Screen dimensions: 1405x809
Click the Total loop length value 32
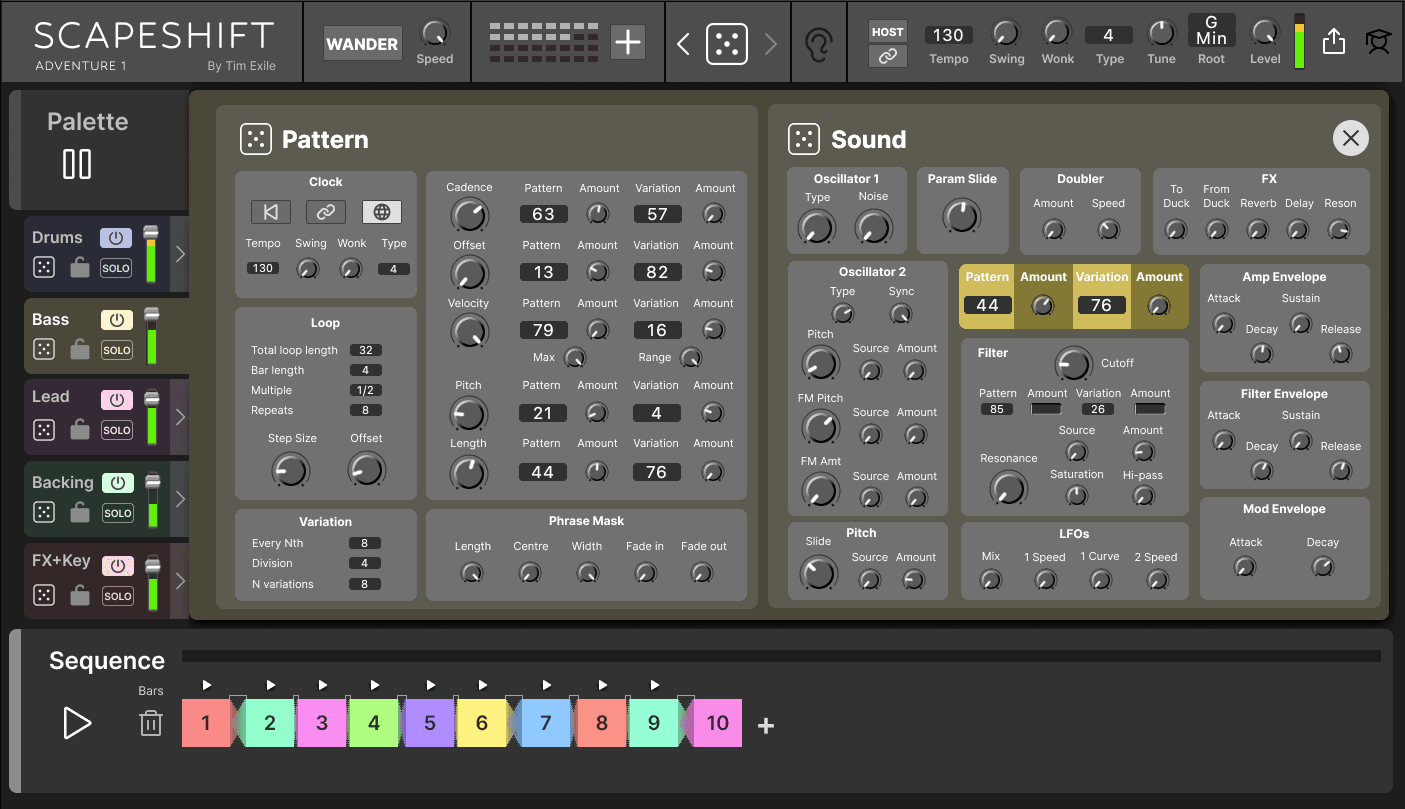click(x=365, y=350)
